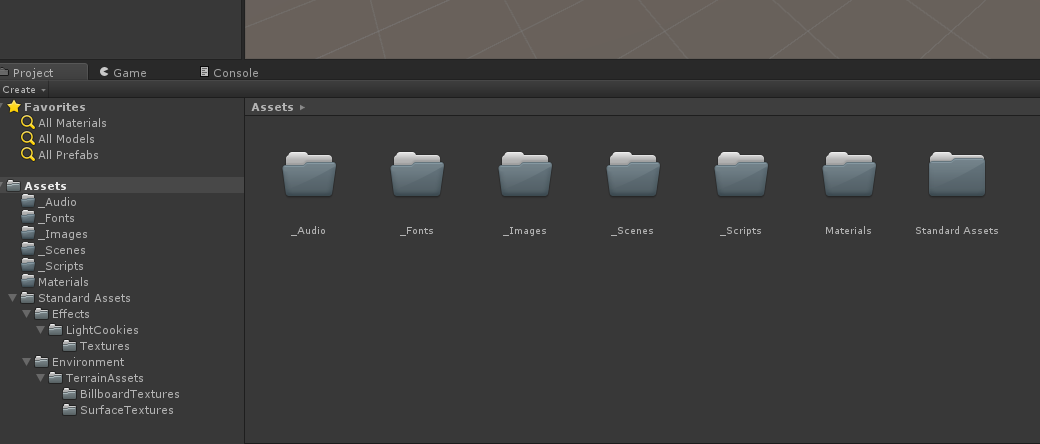Click the Materials name under grid folder
1040x444 pixels.
(848, 230)
